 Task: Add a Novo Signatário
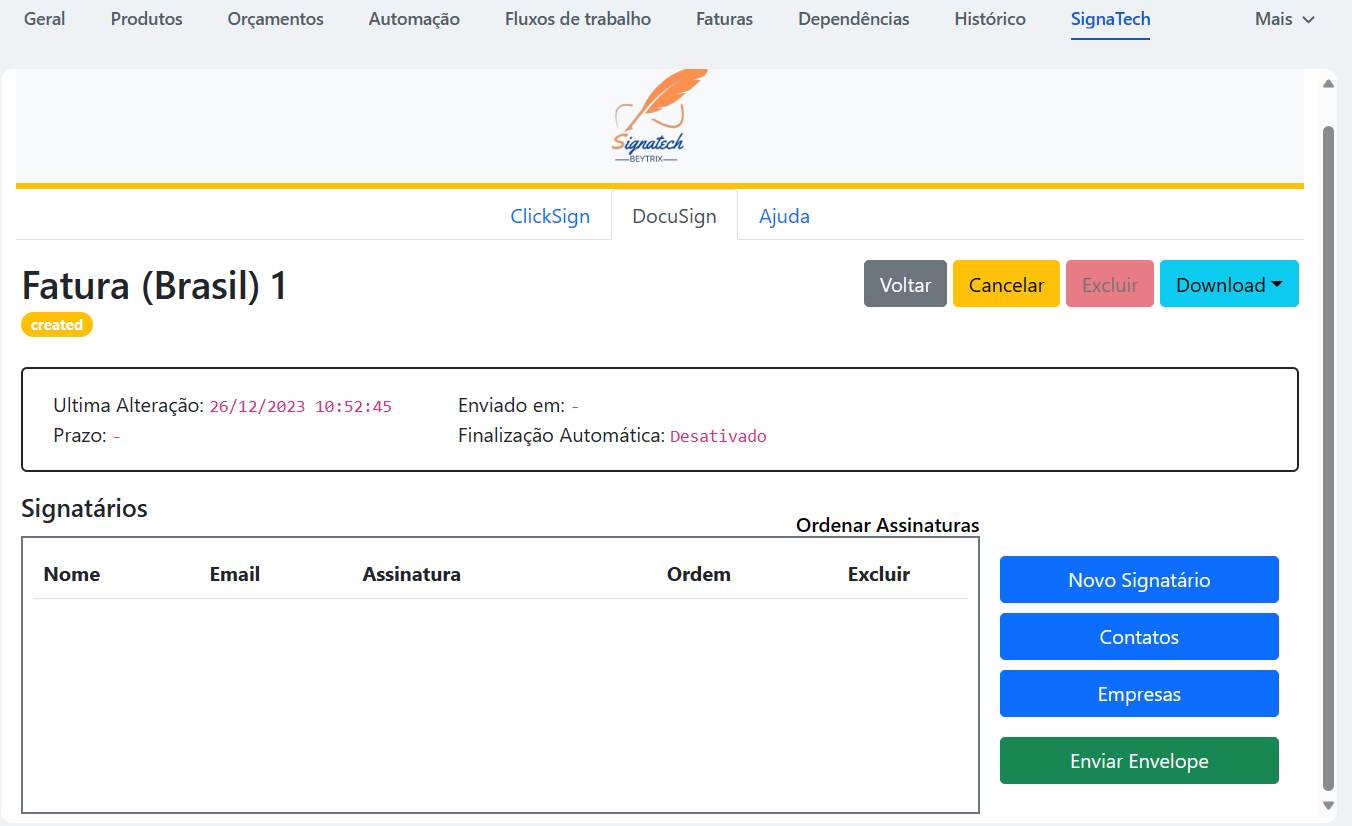click(1139, 580)
